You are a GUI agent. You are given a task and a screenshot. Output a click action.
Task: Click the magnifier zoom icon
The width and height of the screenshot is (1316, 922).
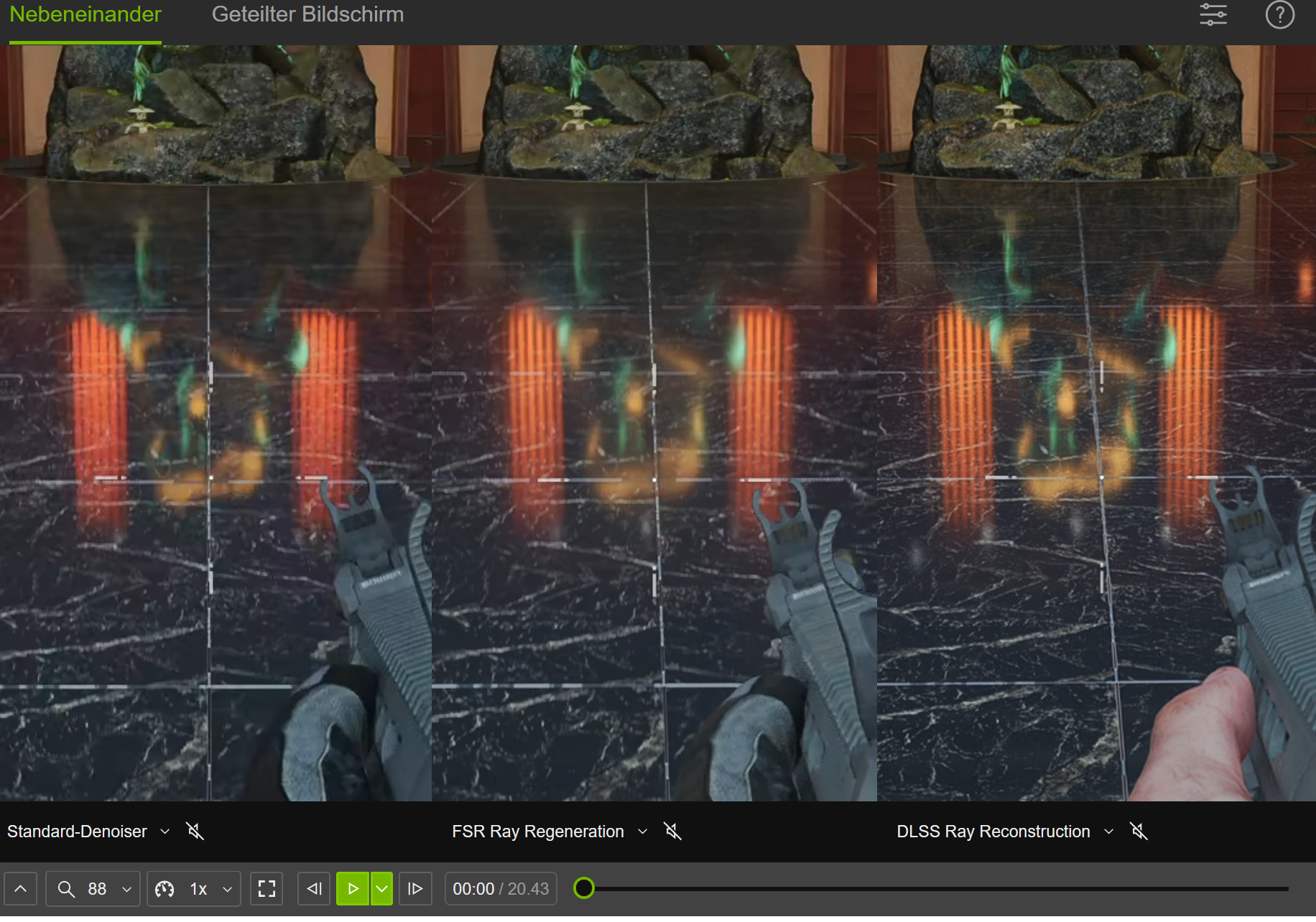[x=66, y=889]
